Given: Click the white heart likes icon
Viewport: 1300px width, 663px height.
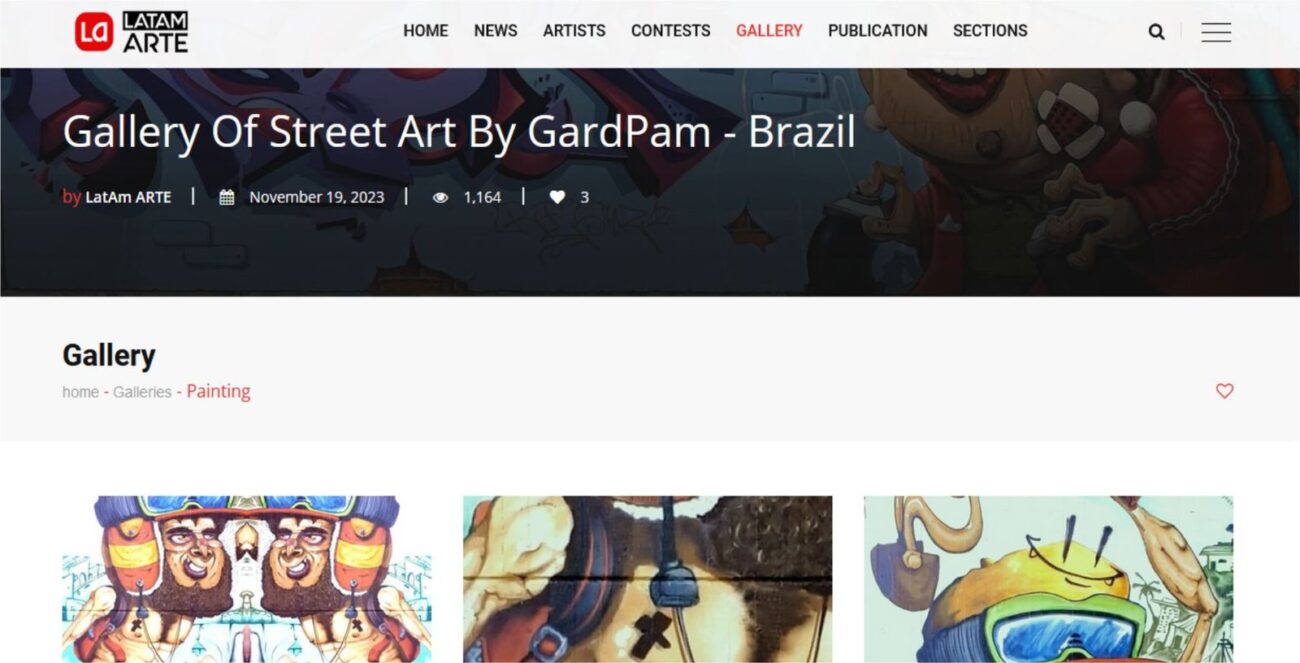Looking at the screenshot, I should tap(557, 197).
